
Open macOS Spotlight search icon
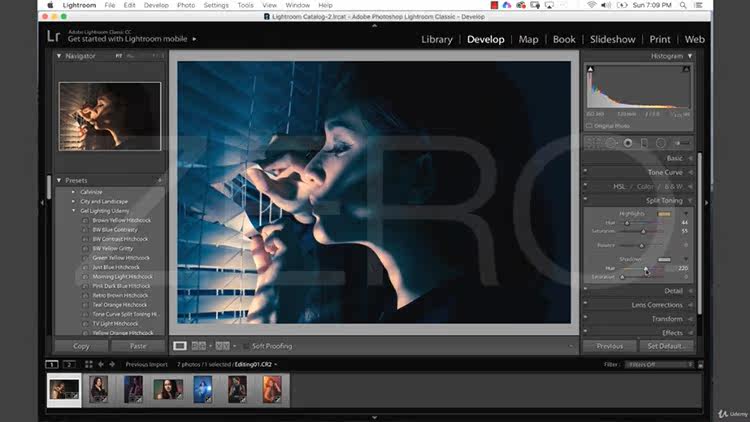pyautogui.click(x=683, y=5)
